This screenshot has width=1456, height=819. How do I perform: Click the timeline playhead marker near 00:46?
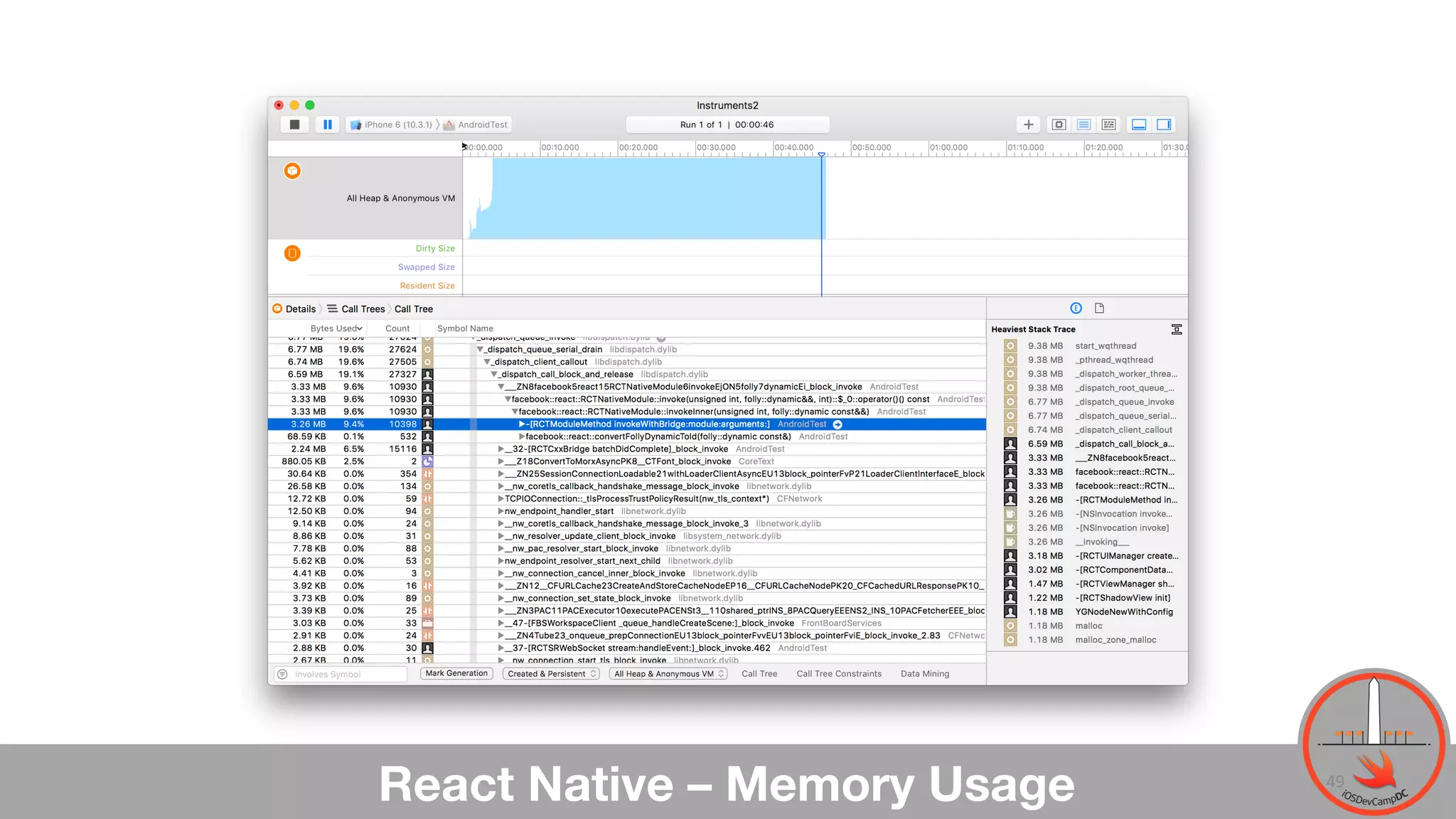tap(821, 154)
